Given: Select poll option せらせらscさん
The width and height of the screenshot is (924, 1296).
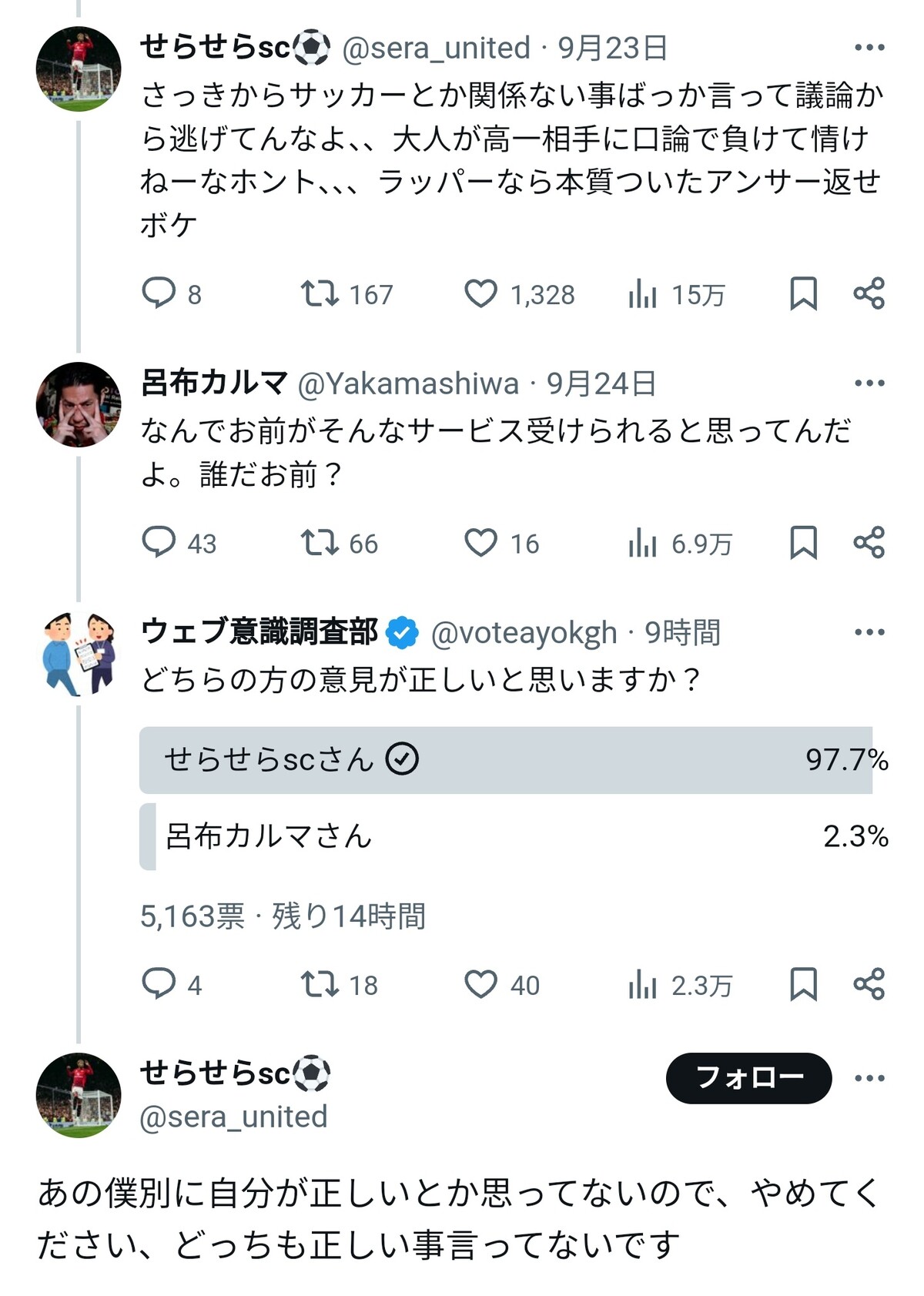Looking at the screenshot, I should coord(505,760).
